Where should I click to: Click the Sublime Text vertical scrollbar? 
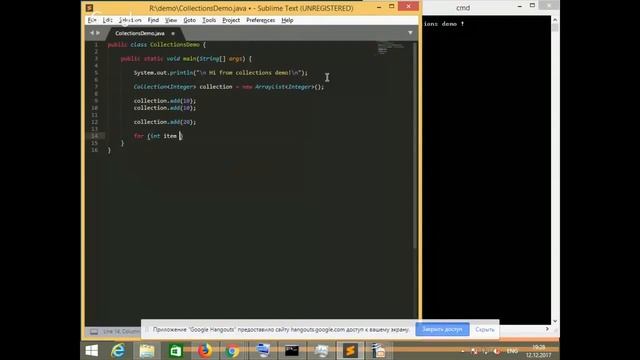(x=415, y=145)
